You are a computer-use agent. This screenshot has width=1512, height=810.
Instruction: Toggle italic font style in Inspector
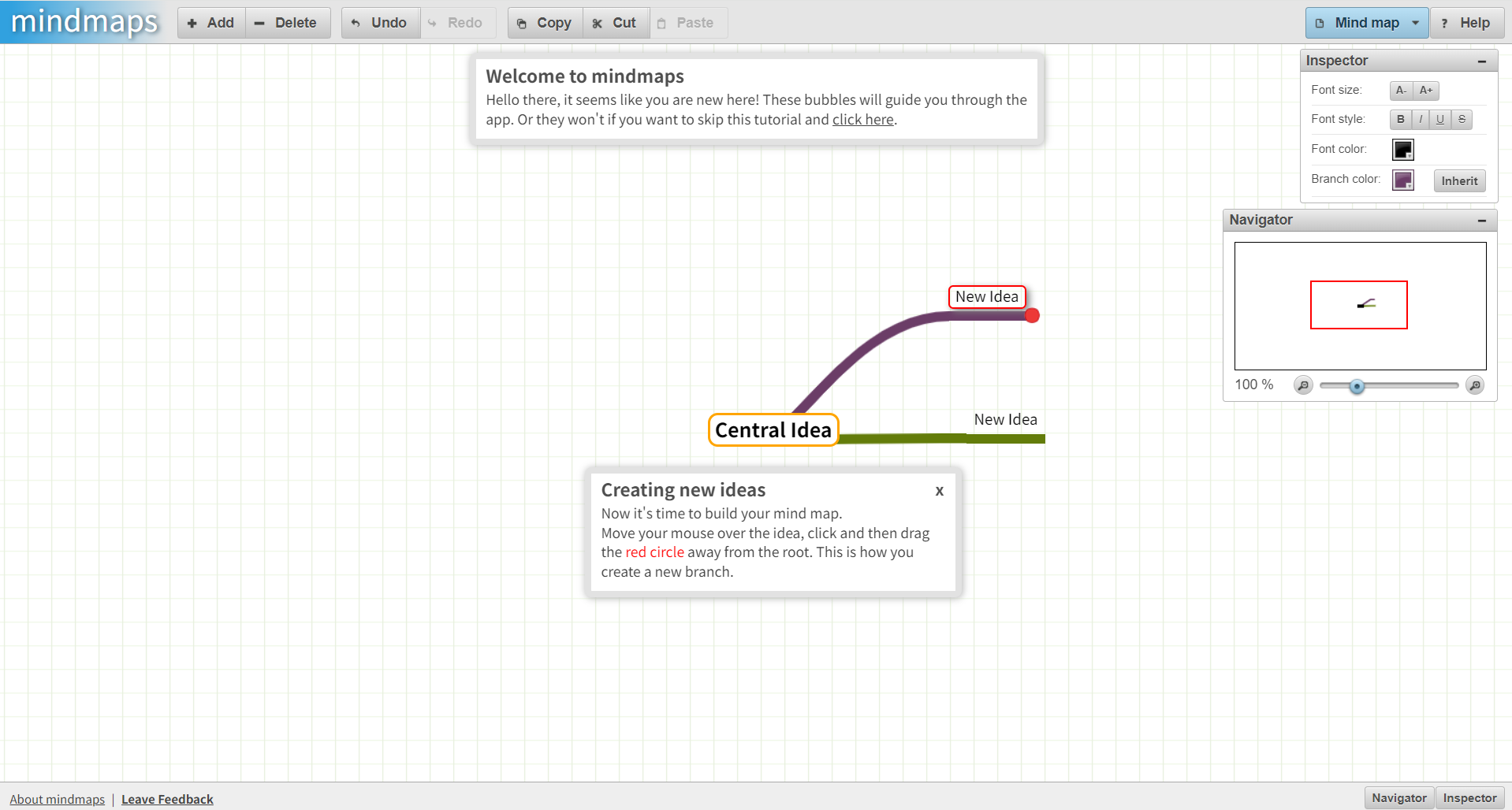(1420, 119)
